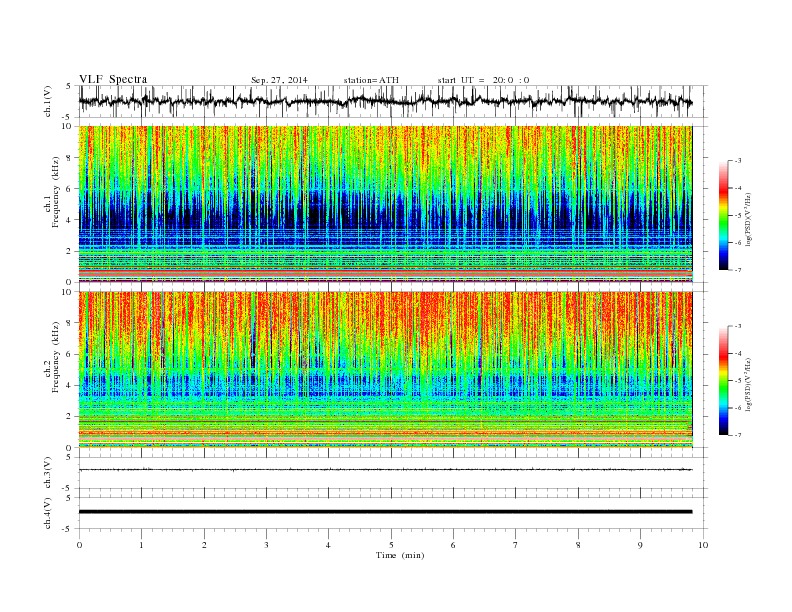Click the ch.1 spectrogram panel

386,204
